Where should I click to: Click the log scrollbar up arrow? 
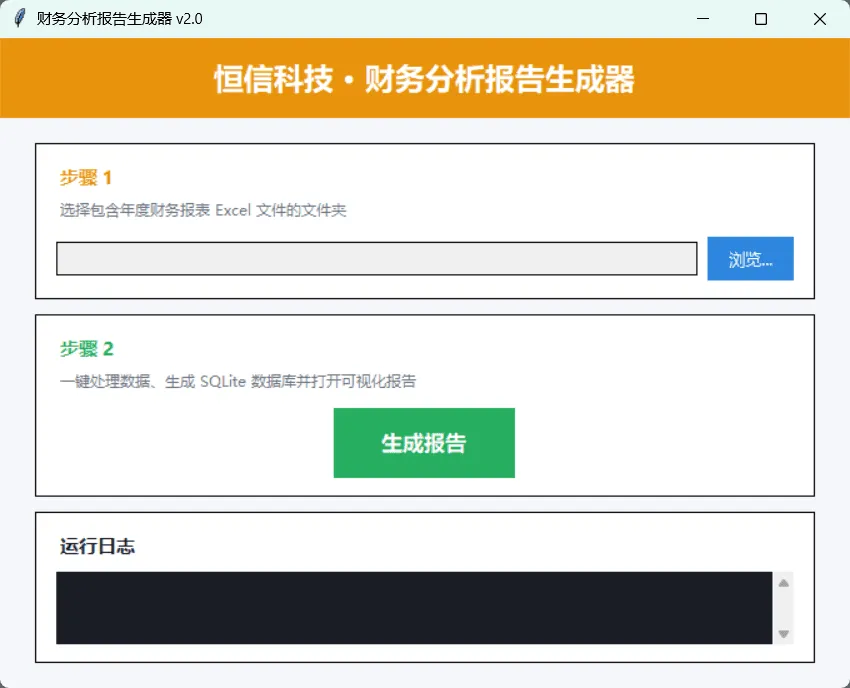(783, 583)
